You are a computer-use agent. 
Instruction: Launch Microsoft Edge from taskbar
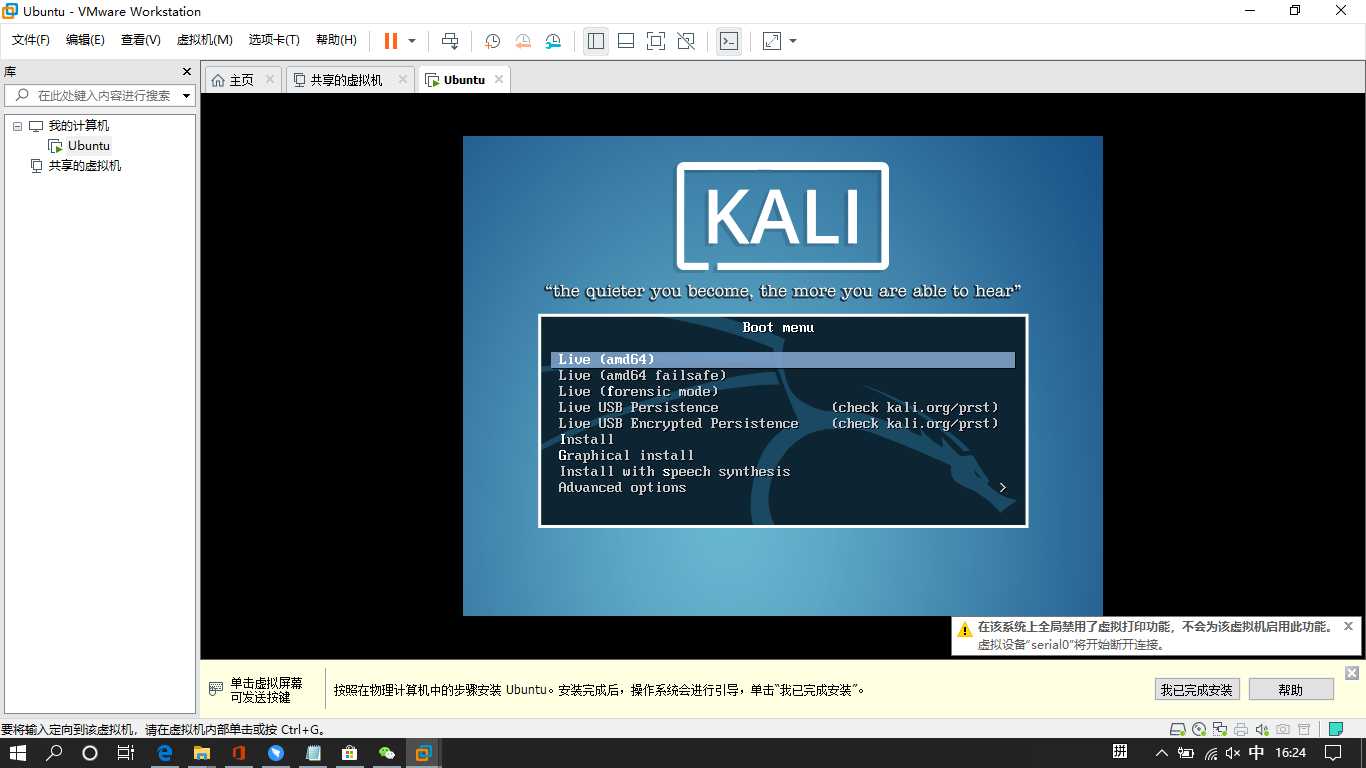[165, 753]
